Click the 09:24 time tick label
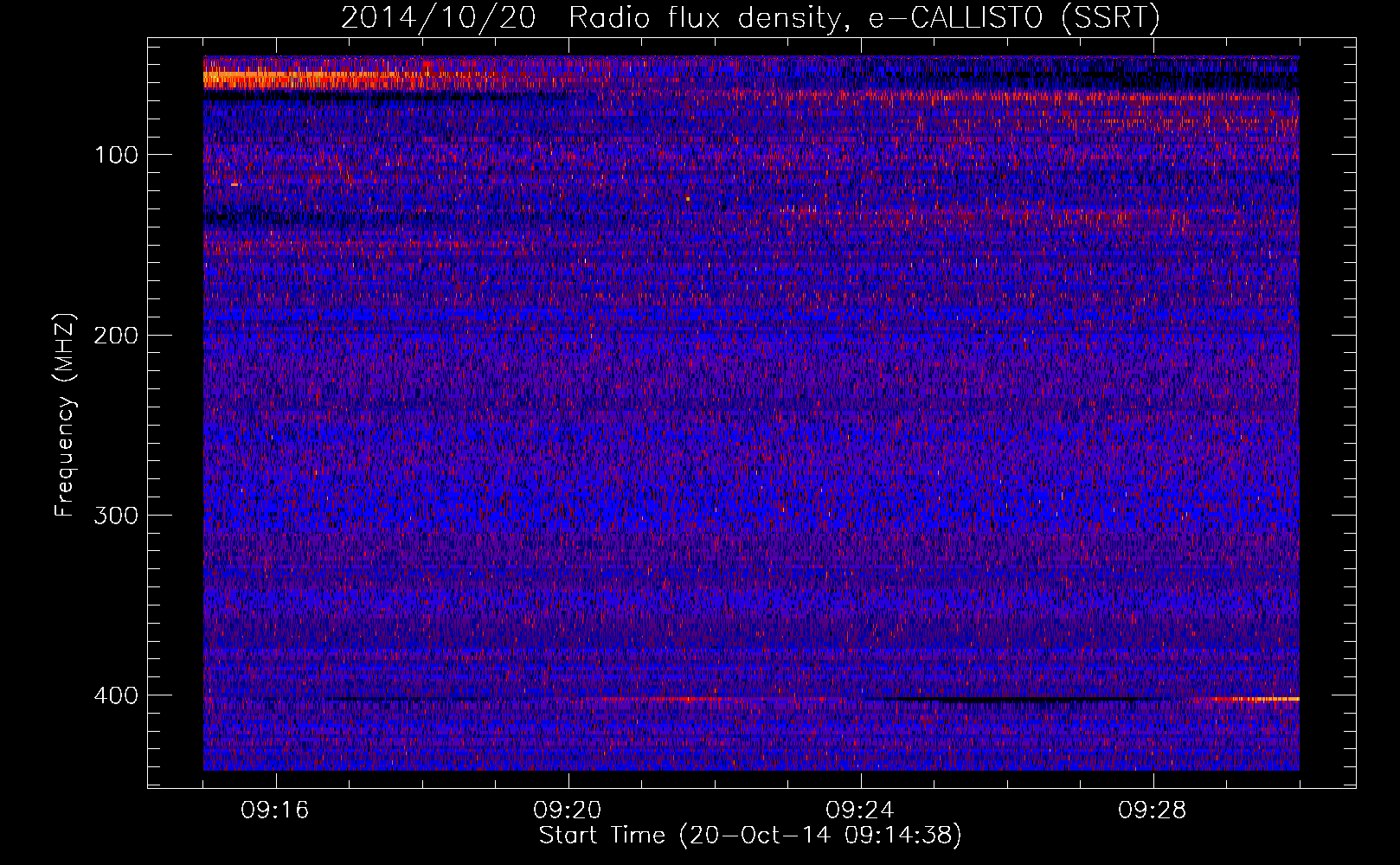 [860, 811]
